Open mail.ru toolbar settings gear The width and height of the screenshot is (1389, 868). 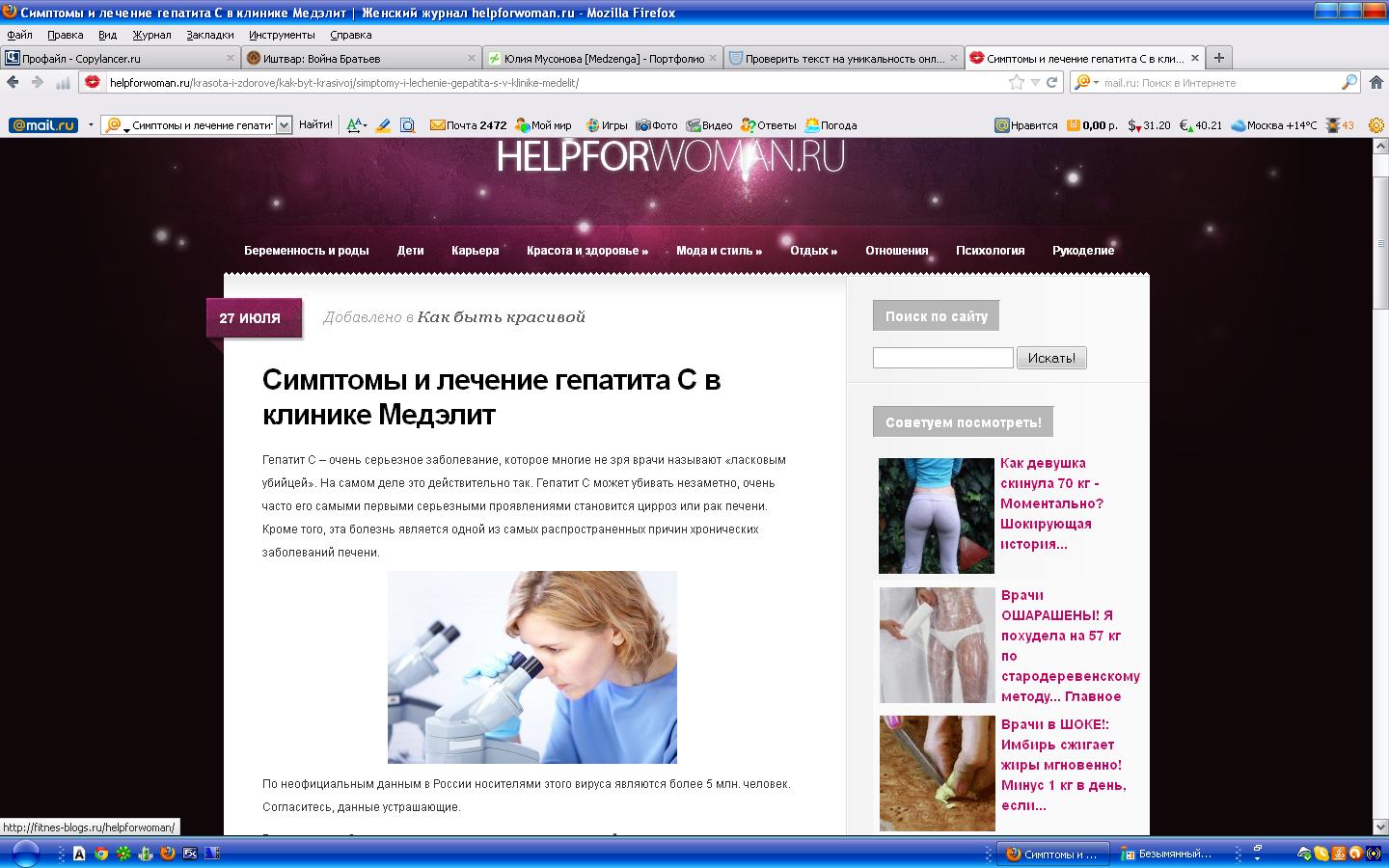click(1376, 125)
